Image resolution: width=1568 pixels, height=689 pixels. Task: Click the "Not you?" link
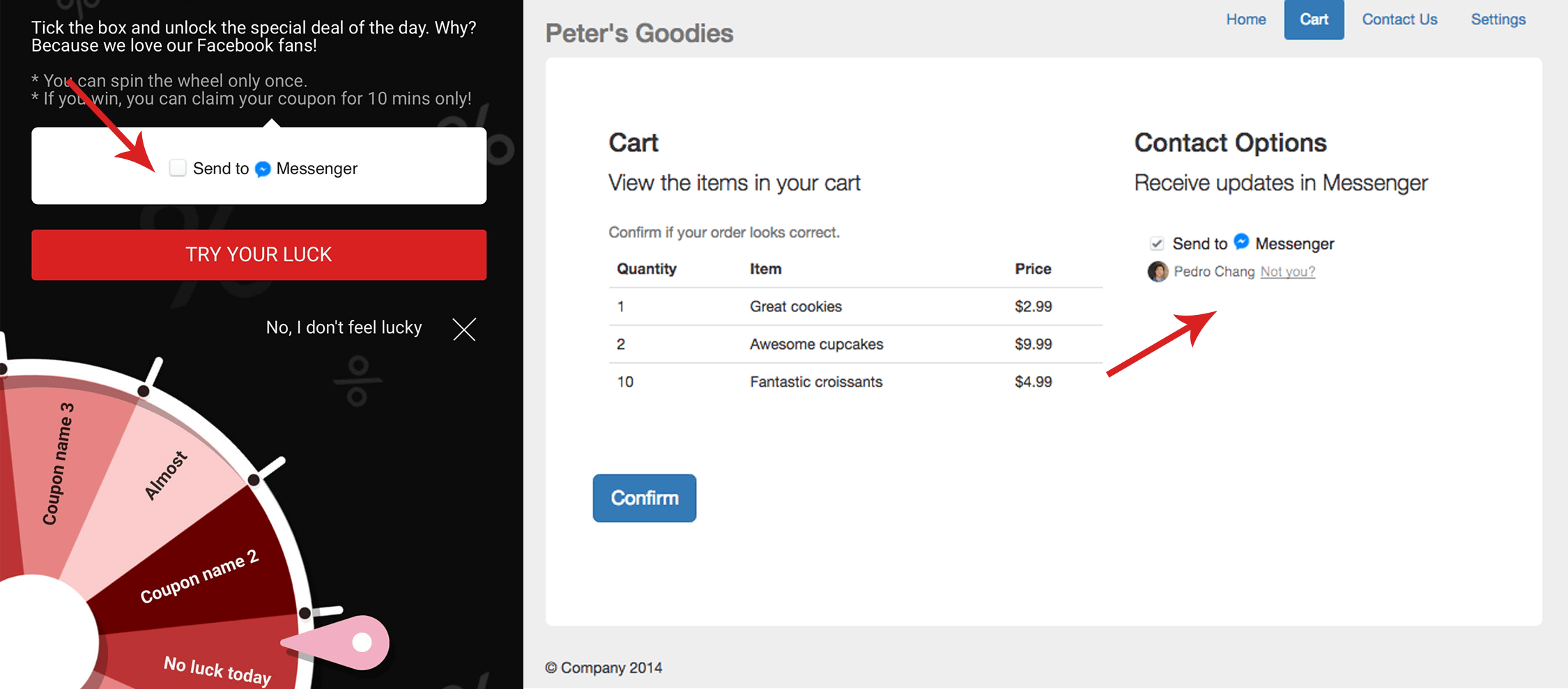pyautogui.click(x=1287, y=272)
